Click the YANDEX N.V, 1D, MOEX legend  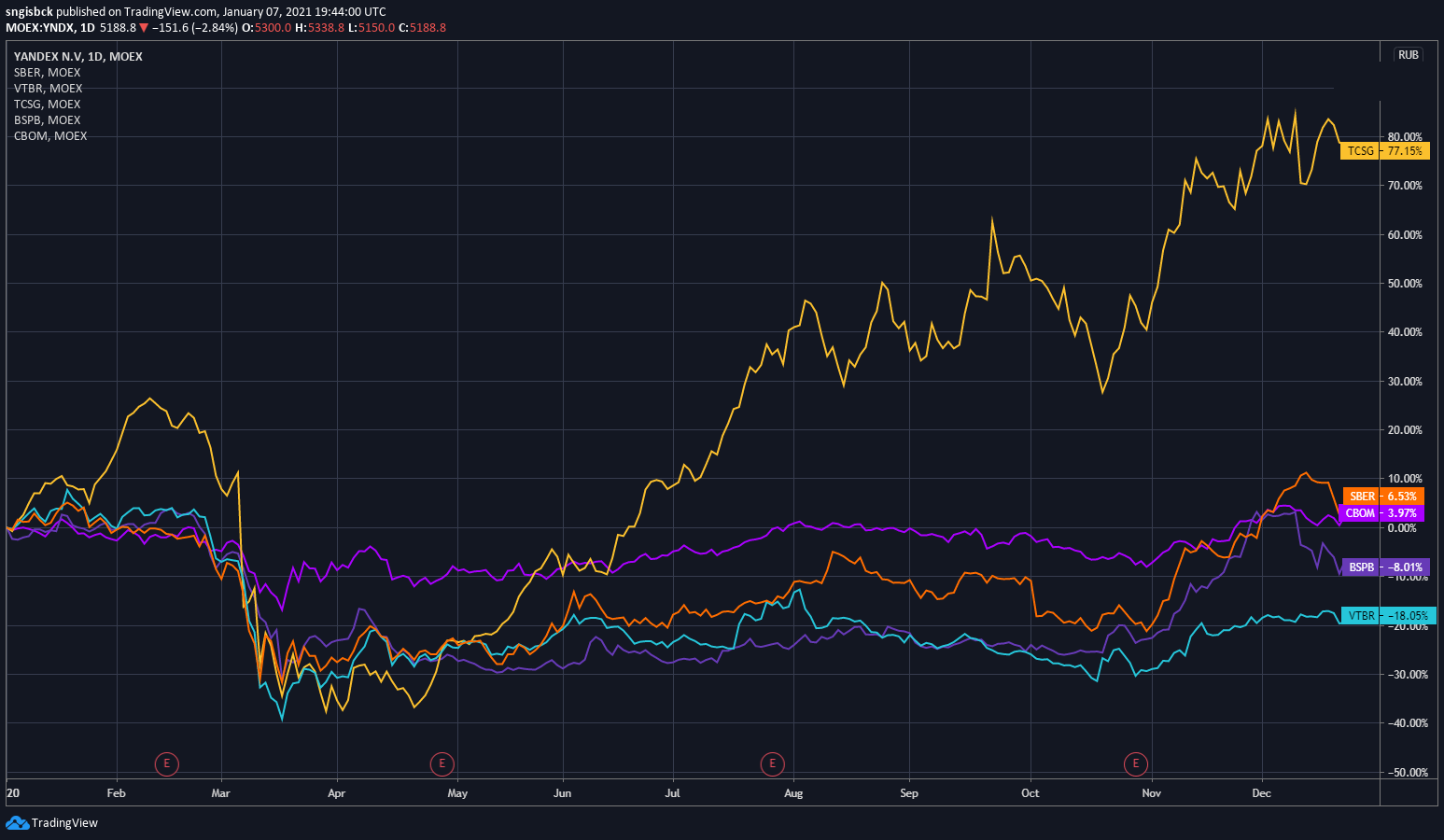[78, 57]
